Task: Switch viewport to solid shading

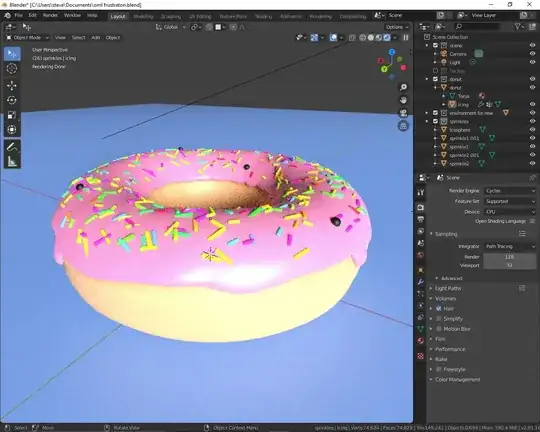Action: tap(371, 38)
